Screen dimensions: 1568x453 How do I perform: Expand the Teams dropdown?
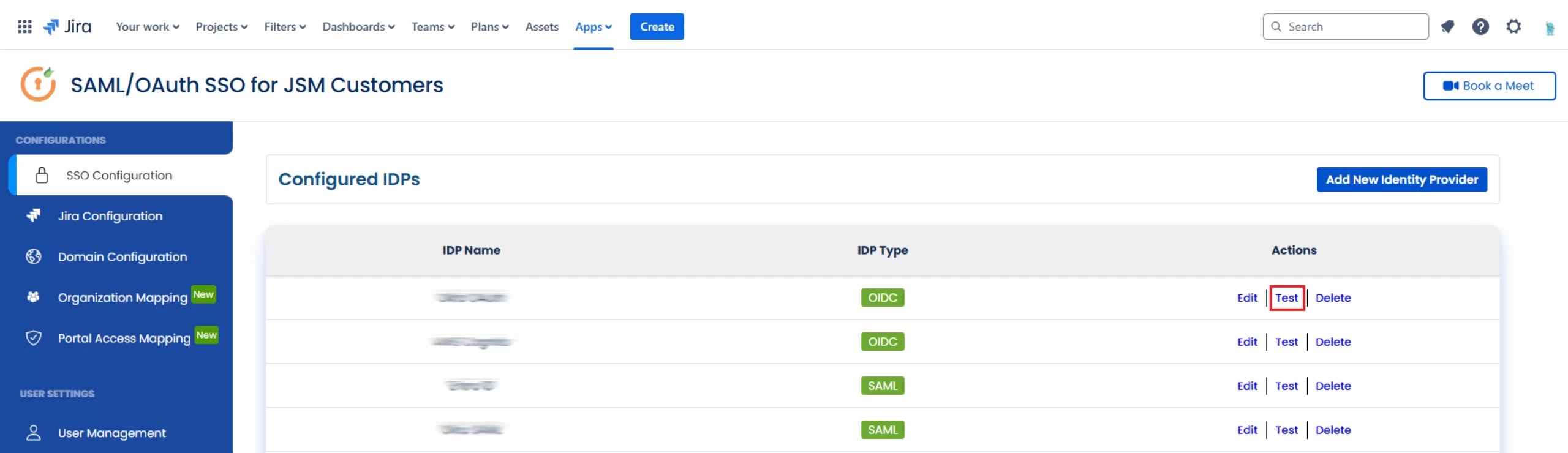(x=433, y=26)
